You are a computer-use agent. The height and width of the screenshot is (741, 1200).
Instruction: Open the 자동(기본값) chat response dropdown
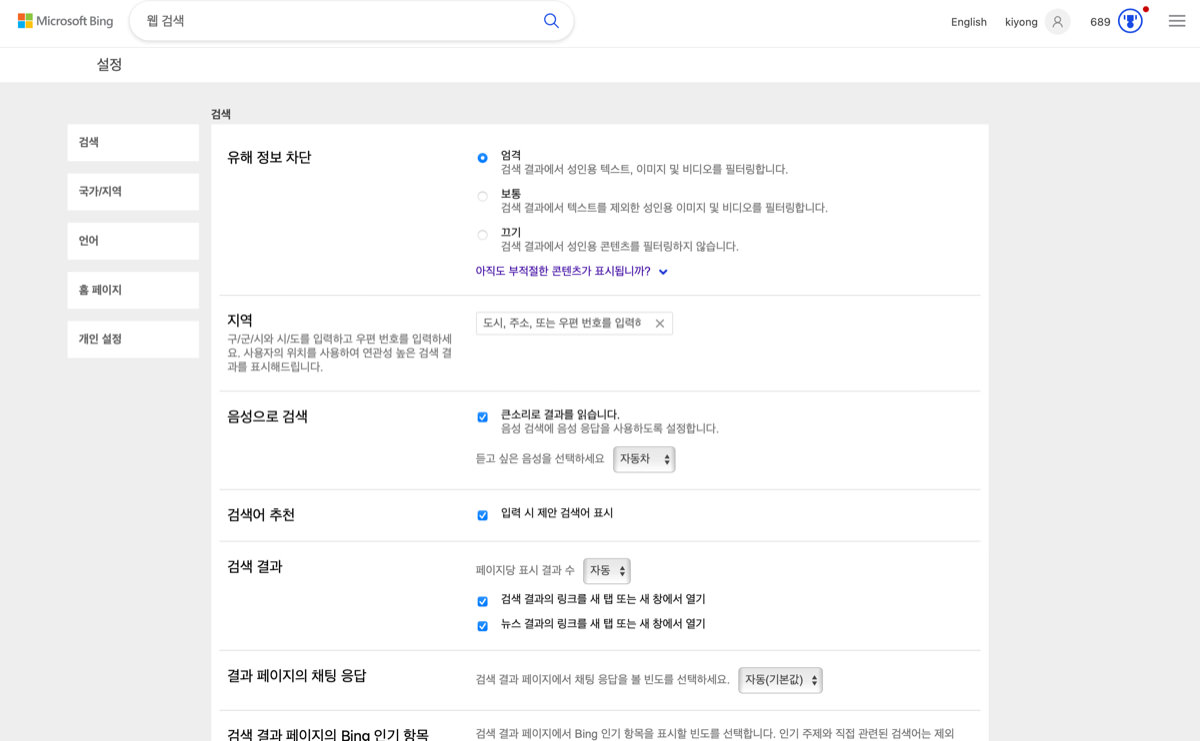[x=780, y=680]
